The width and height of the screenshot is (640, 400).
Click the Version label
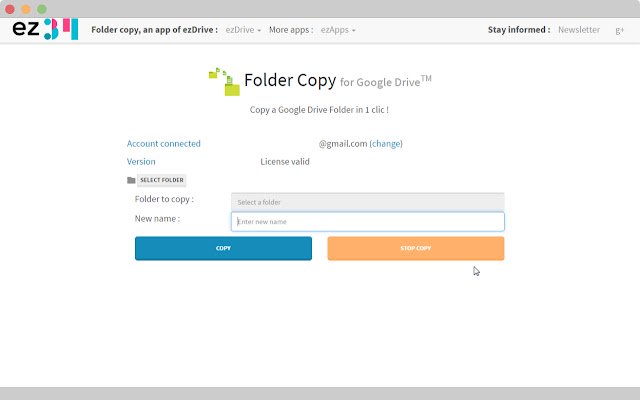pos(141,162)
